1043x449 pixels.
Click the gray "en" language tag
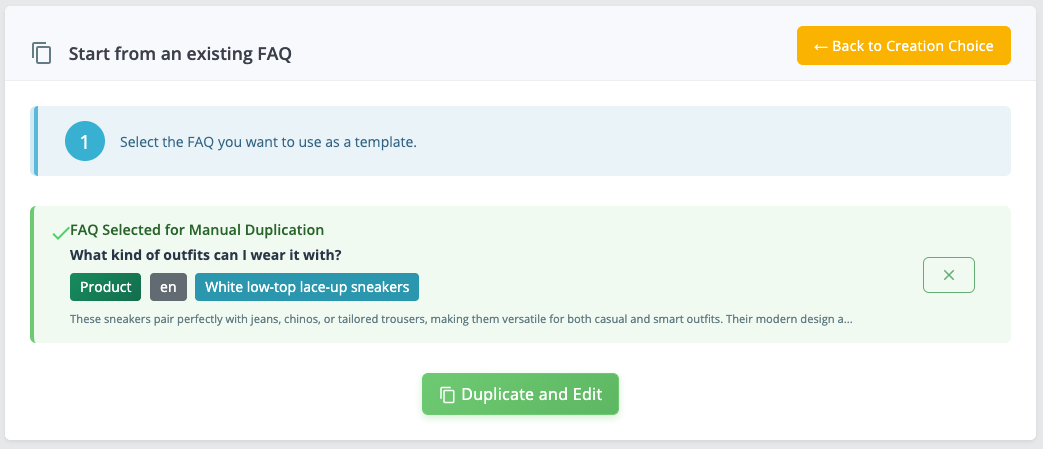pos(168,287)
